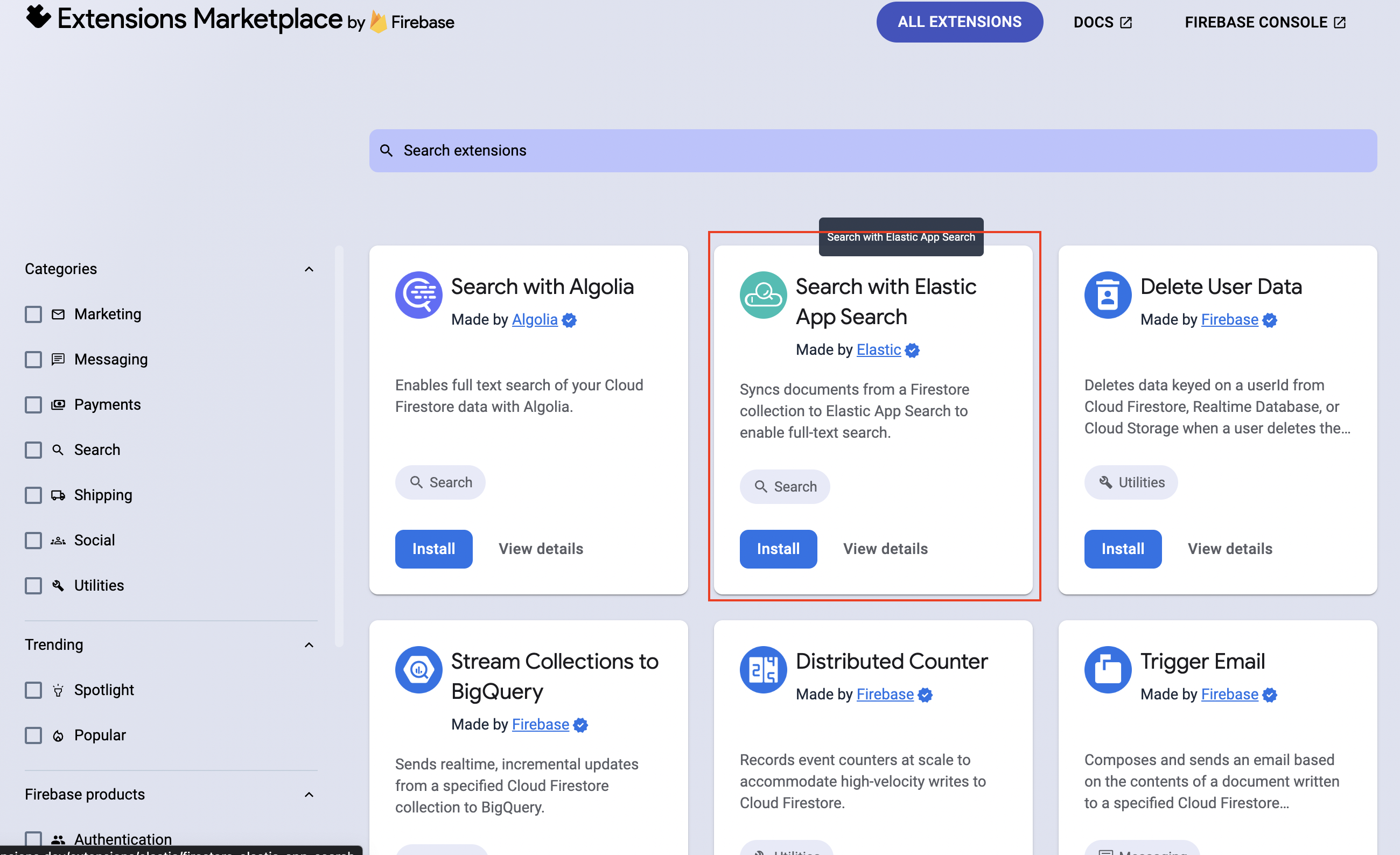Collapse the Firebase products section
Screen dimensions: 1400x855
(x=309, y=794)
